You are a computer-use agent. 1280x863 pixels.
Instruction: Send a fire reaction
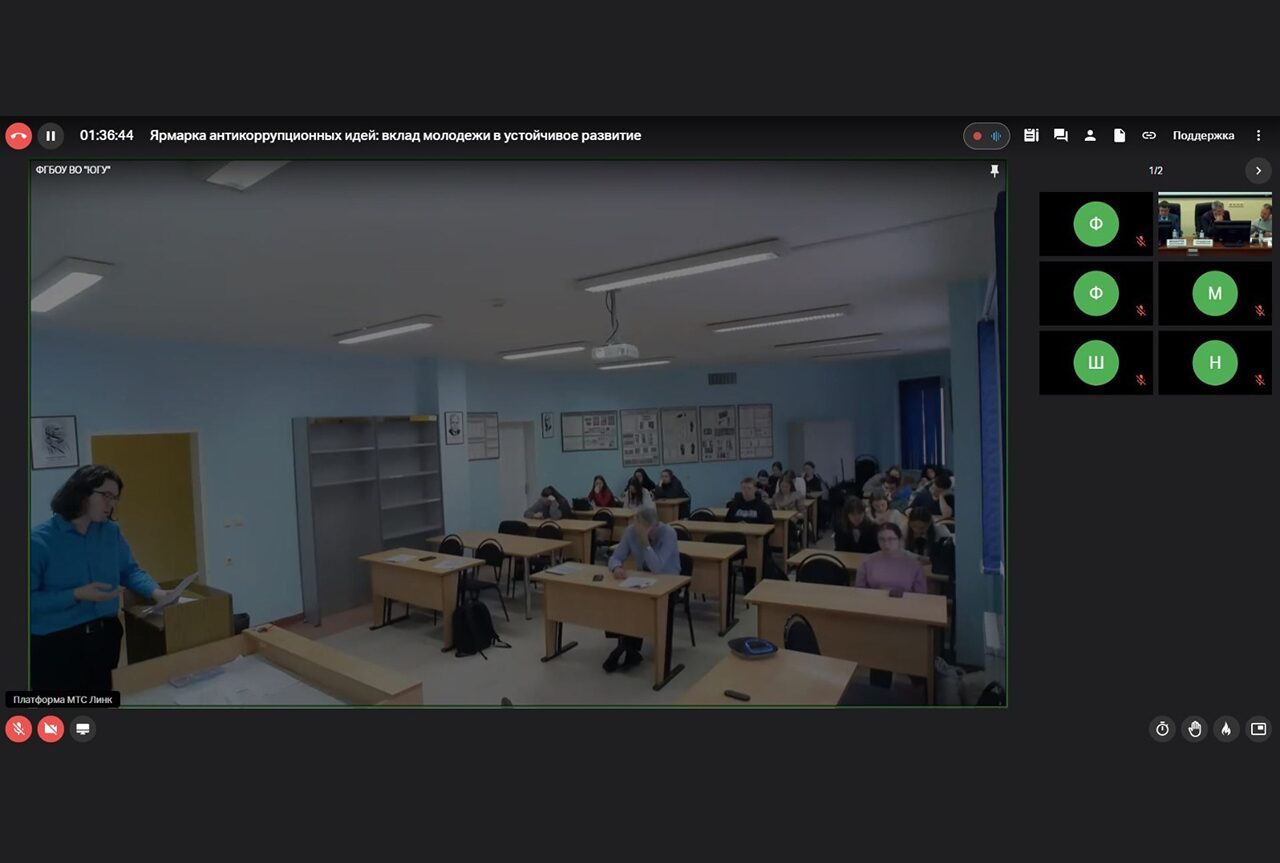[1226, 729]
